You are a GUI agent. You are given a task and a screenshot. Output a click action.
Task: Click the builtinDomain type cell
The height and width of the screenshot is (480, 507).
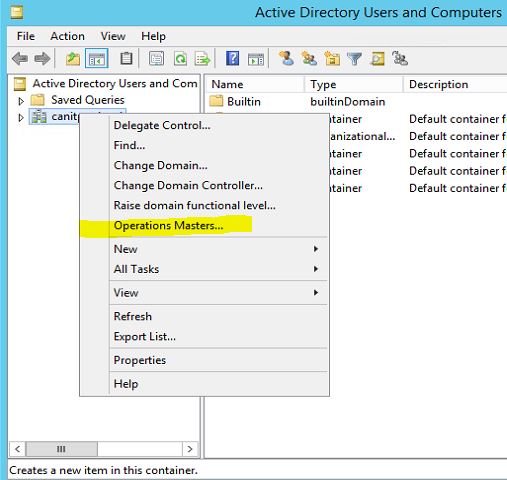tap(348, 101)
